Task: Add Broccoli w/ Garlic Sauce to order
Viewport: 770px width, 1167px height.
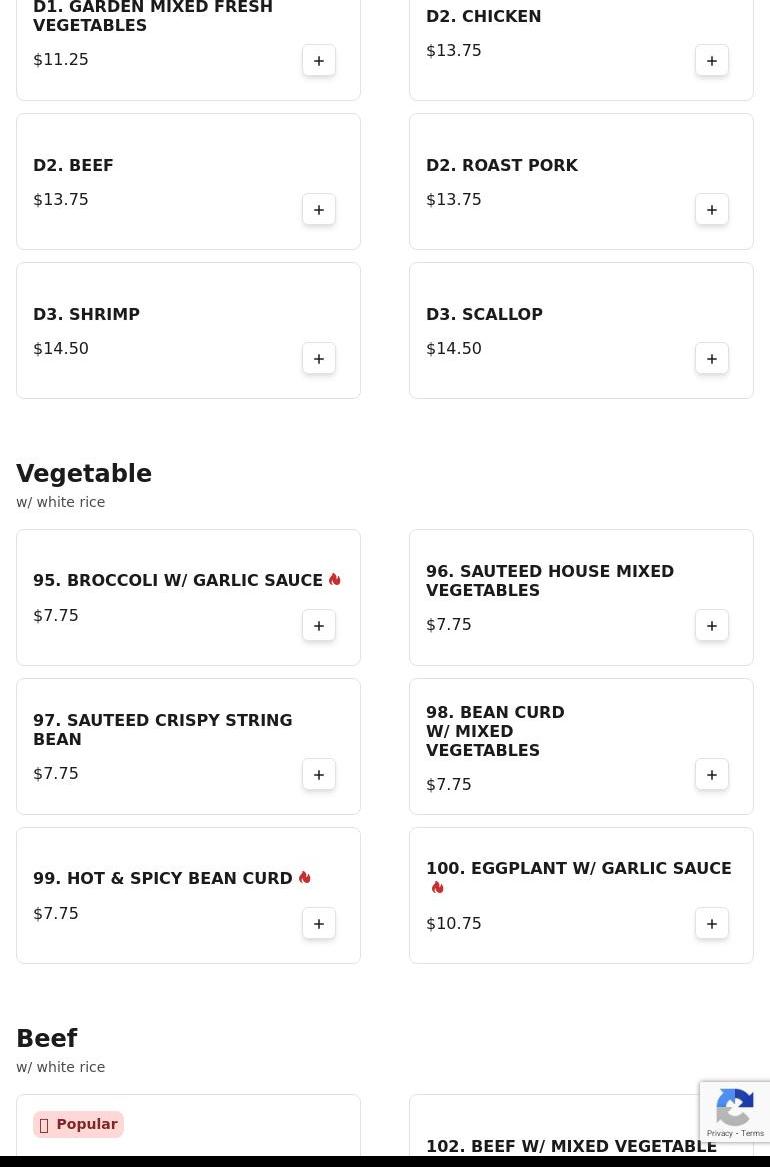Action: click(x=318, y=625)
